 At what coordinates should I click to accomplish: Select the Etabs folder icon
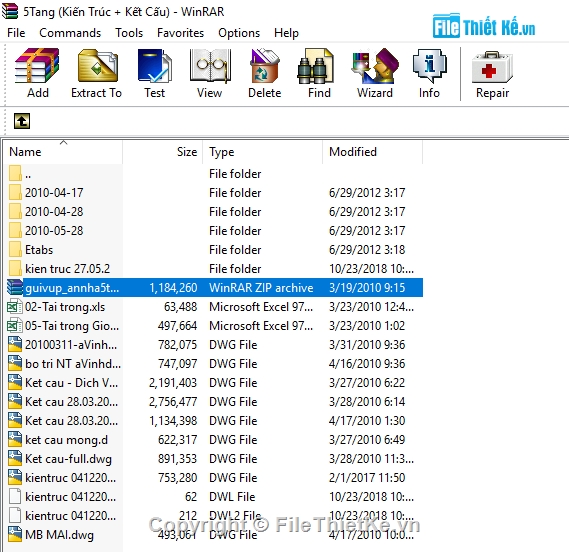pyautogui.click(x=15, y=250)
